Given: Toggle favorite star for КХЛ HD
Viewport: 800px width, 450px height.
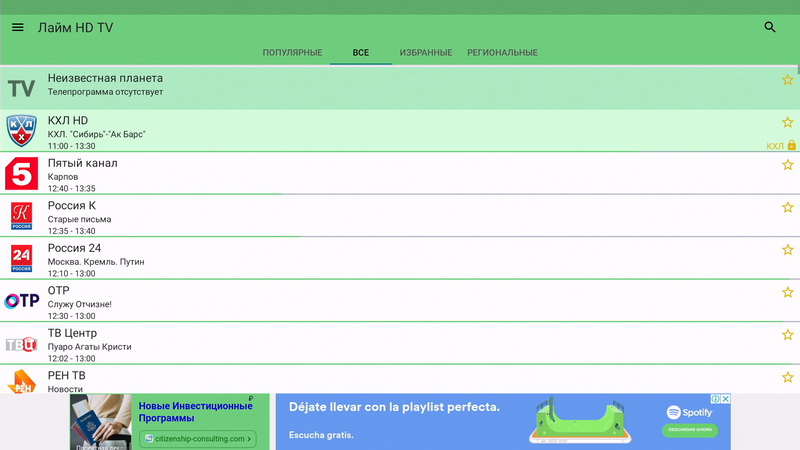Looking at the screenshot, I should (787, 122).
